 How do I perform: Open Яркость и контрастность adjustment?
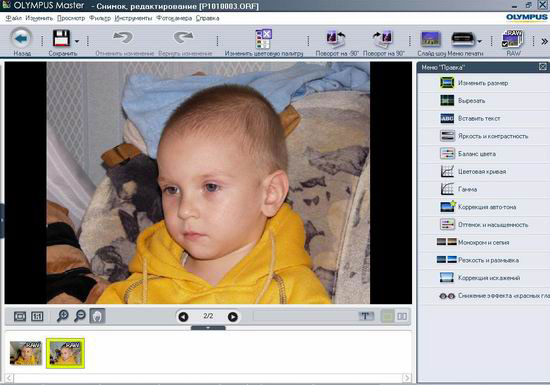(484, 136)
